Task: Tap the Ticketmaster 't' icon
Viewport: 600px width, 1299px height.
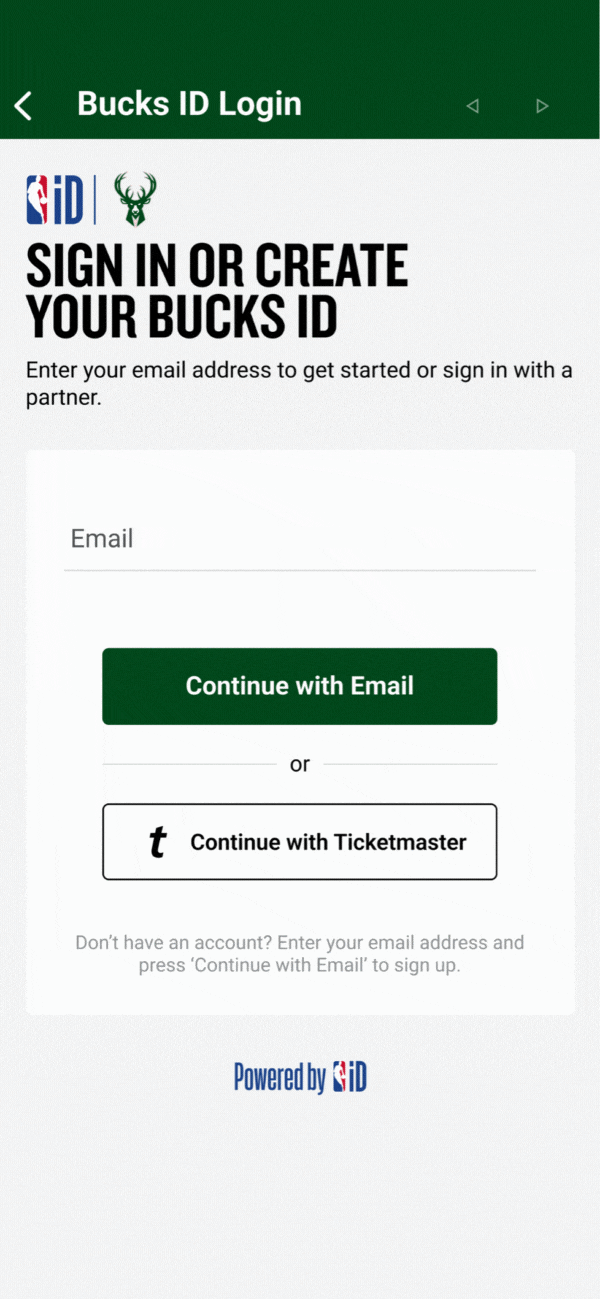Action: click(x=157, y=842)
